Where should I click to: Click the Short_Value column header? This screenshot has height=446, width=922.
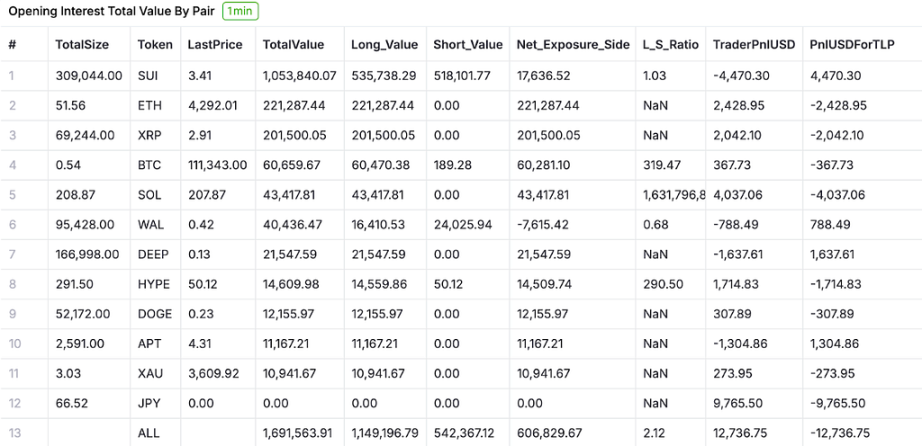coord(467,45)
